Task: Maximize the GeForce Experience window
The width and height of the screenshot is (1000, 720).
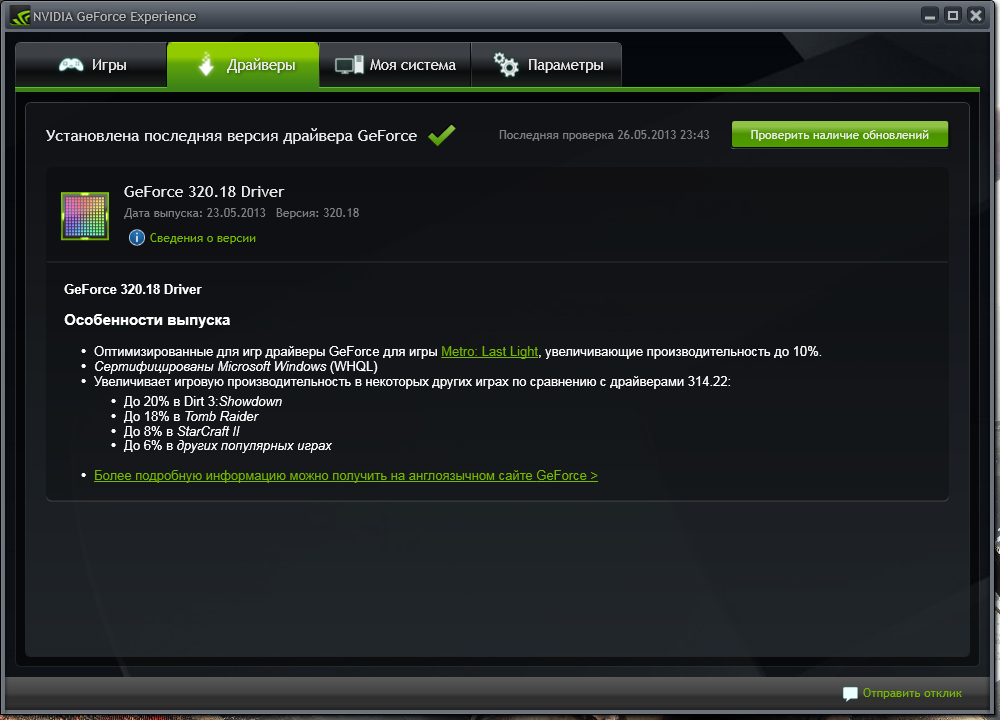Action: coord(953,15)
